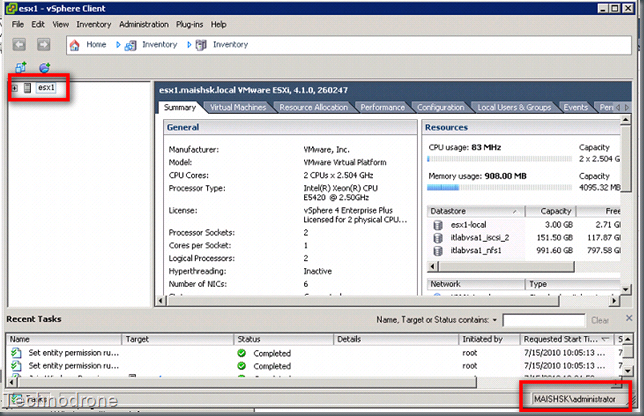Click the Back navigation arrow button

pos(19,44)
